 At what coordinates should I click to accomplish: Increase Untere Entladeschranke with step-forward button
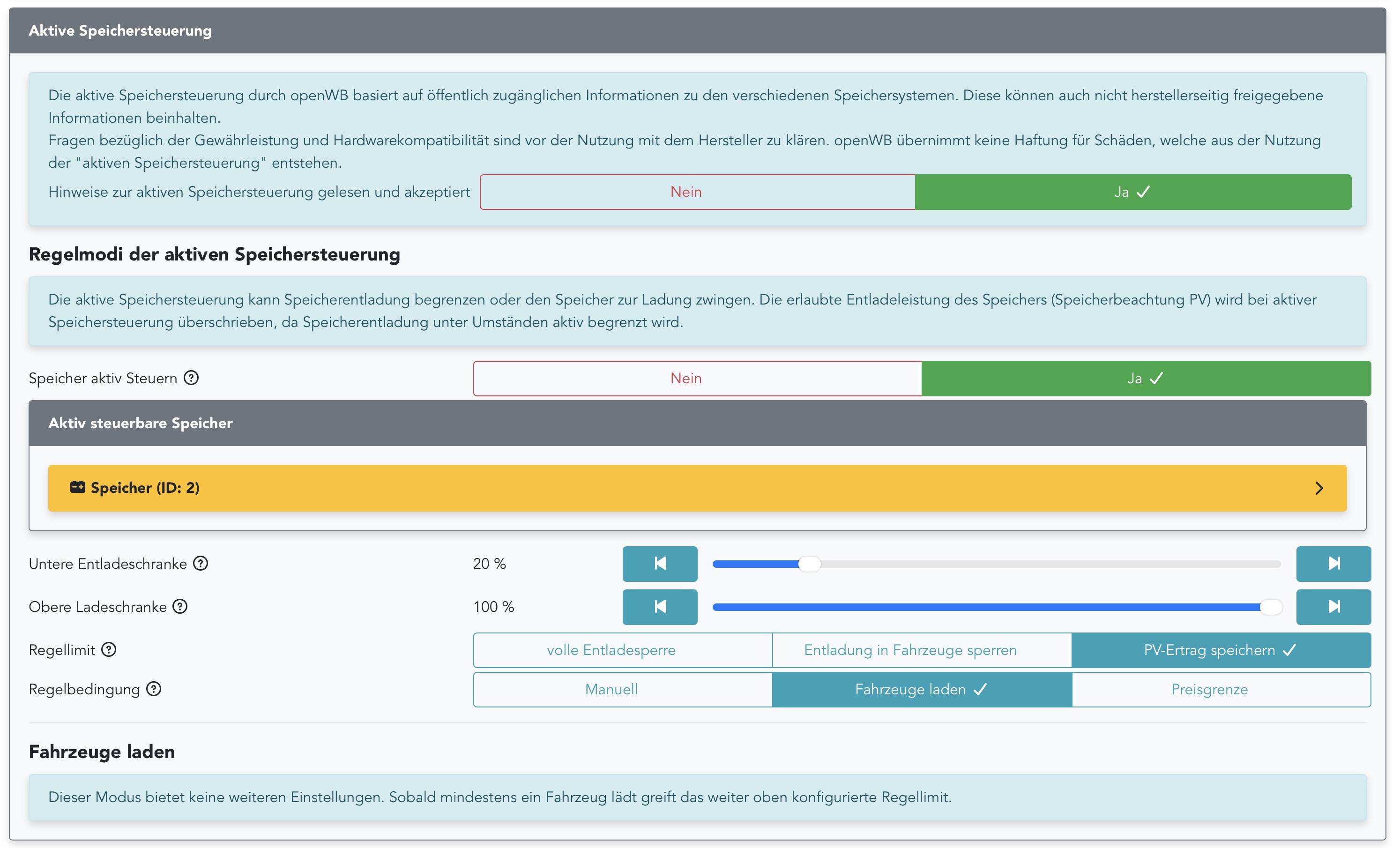click(1333, 564)
